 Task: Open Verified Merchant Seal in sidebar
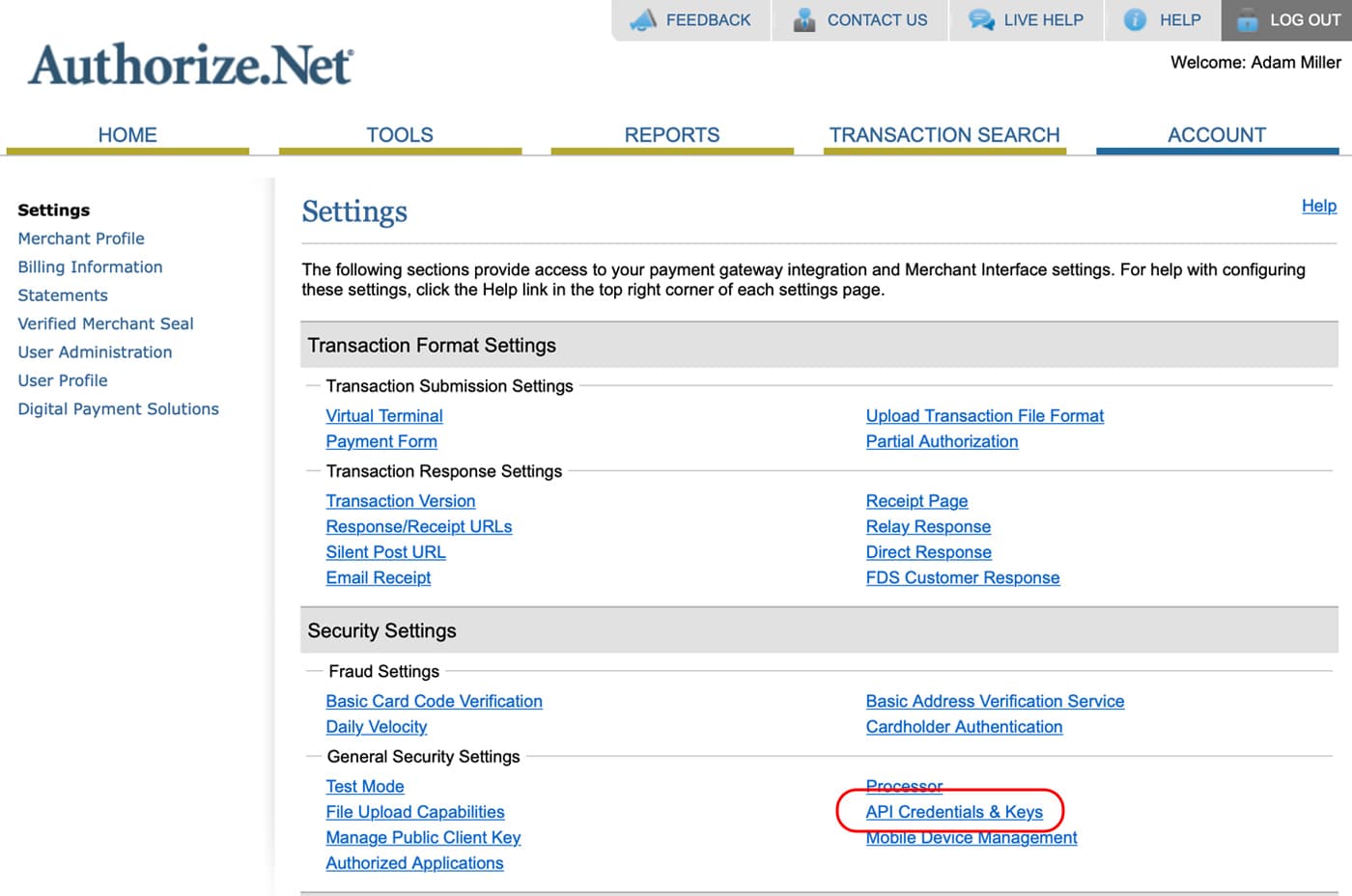105,323
